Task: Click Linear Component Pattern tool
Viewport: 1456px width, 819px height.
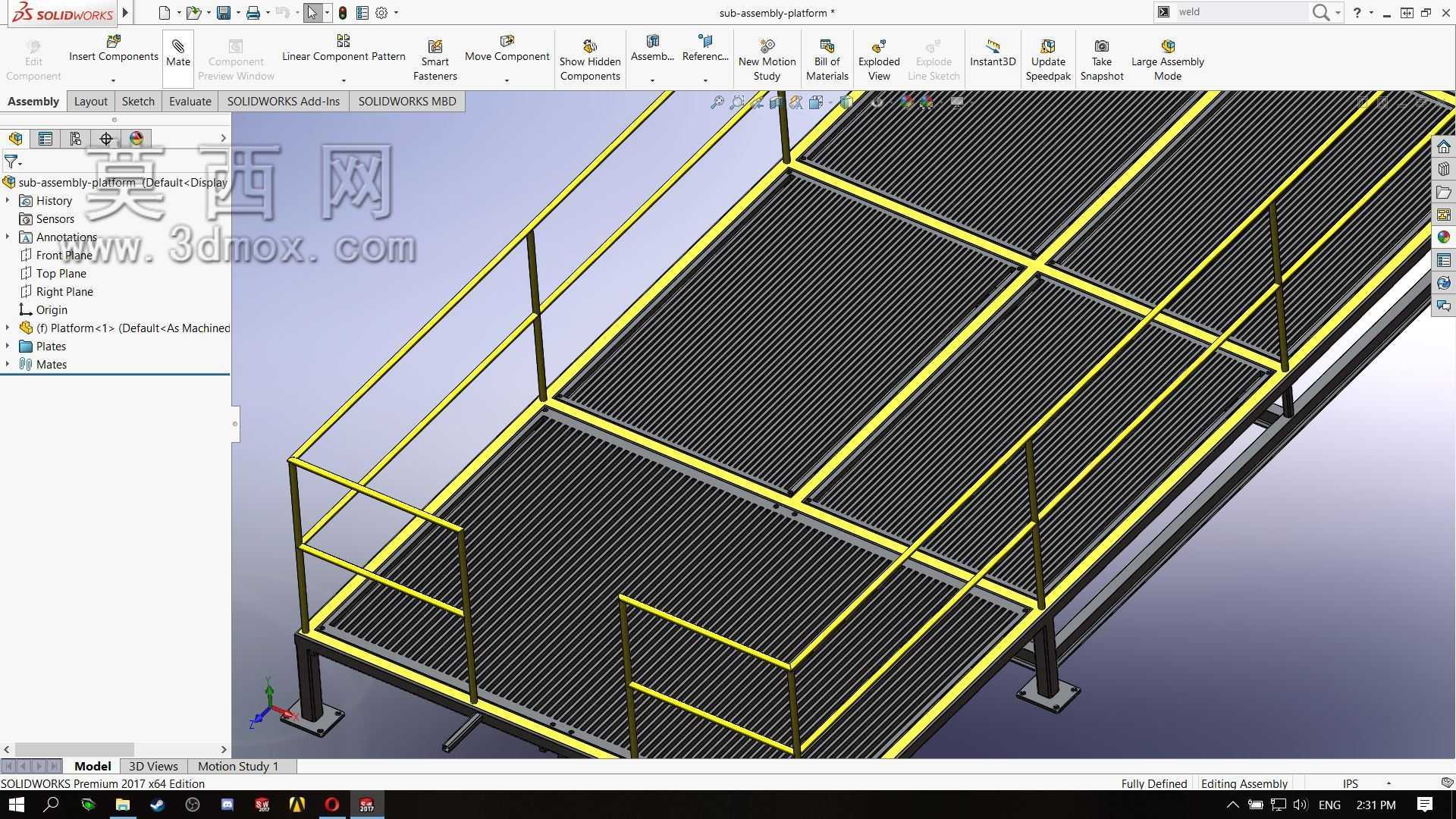Action: pos(344,49)
